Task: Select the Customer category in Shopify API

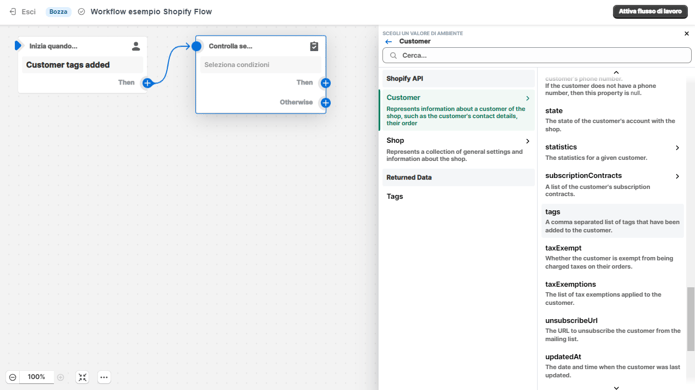Action: tap(457, 110)
